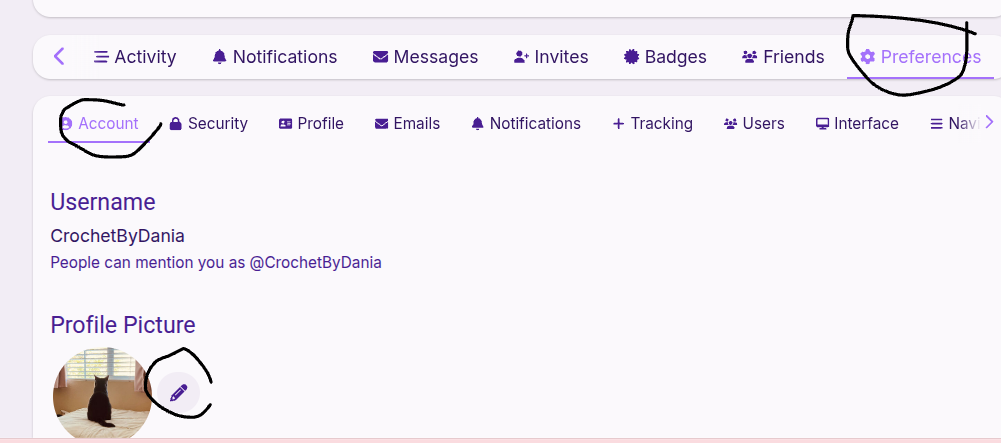
Task: Open the Users preferences tab
Action: pos(754,123)
